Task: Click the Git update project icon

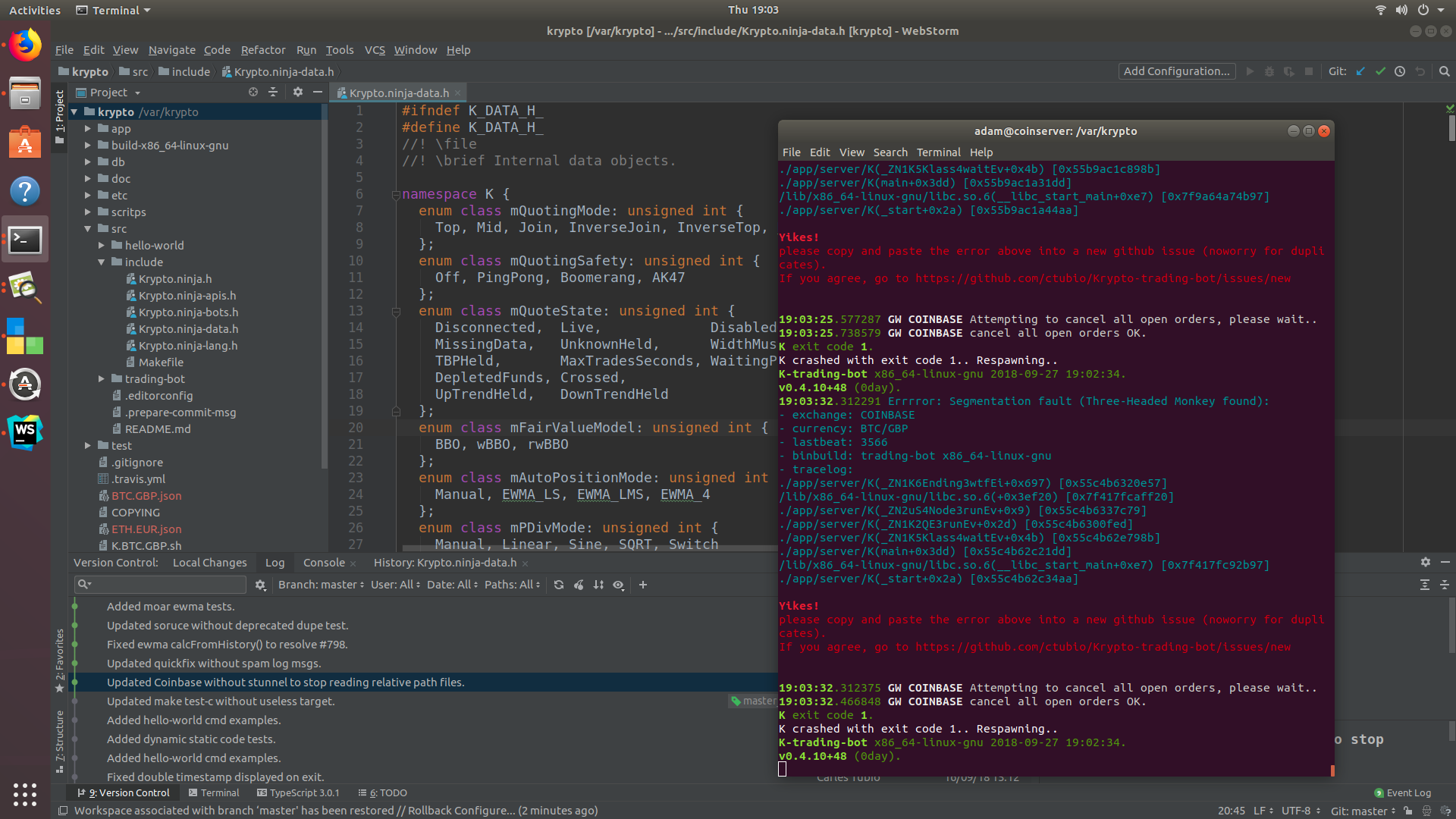Action: (1361, 71)
